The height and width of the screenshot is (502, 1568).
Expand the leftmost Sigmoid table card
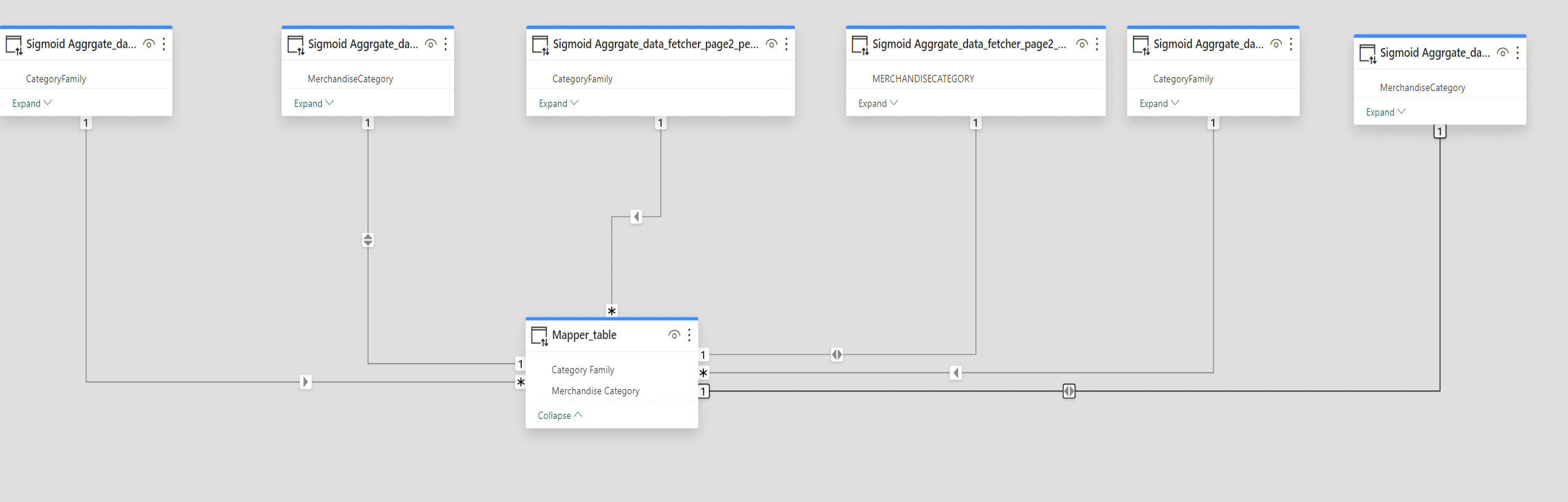32,103
